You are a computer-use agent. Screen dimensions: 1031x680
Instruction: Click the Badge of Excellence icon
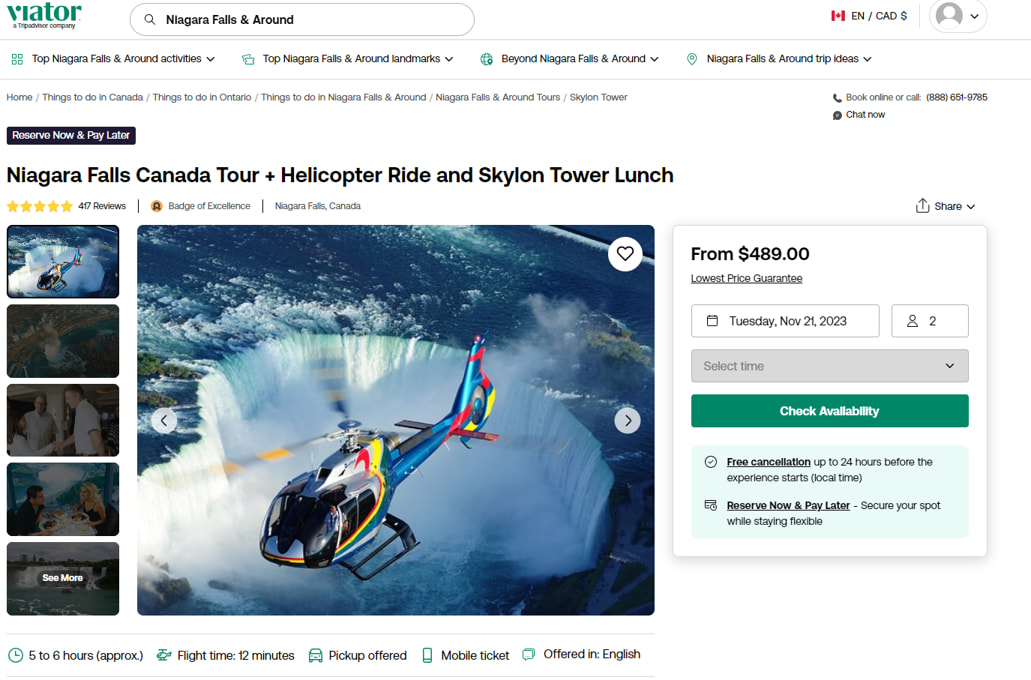(155, 205)
